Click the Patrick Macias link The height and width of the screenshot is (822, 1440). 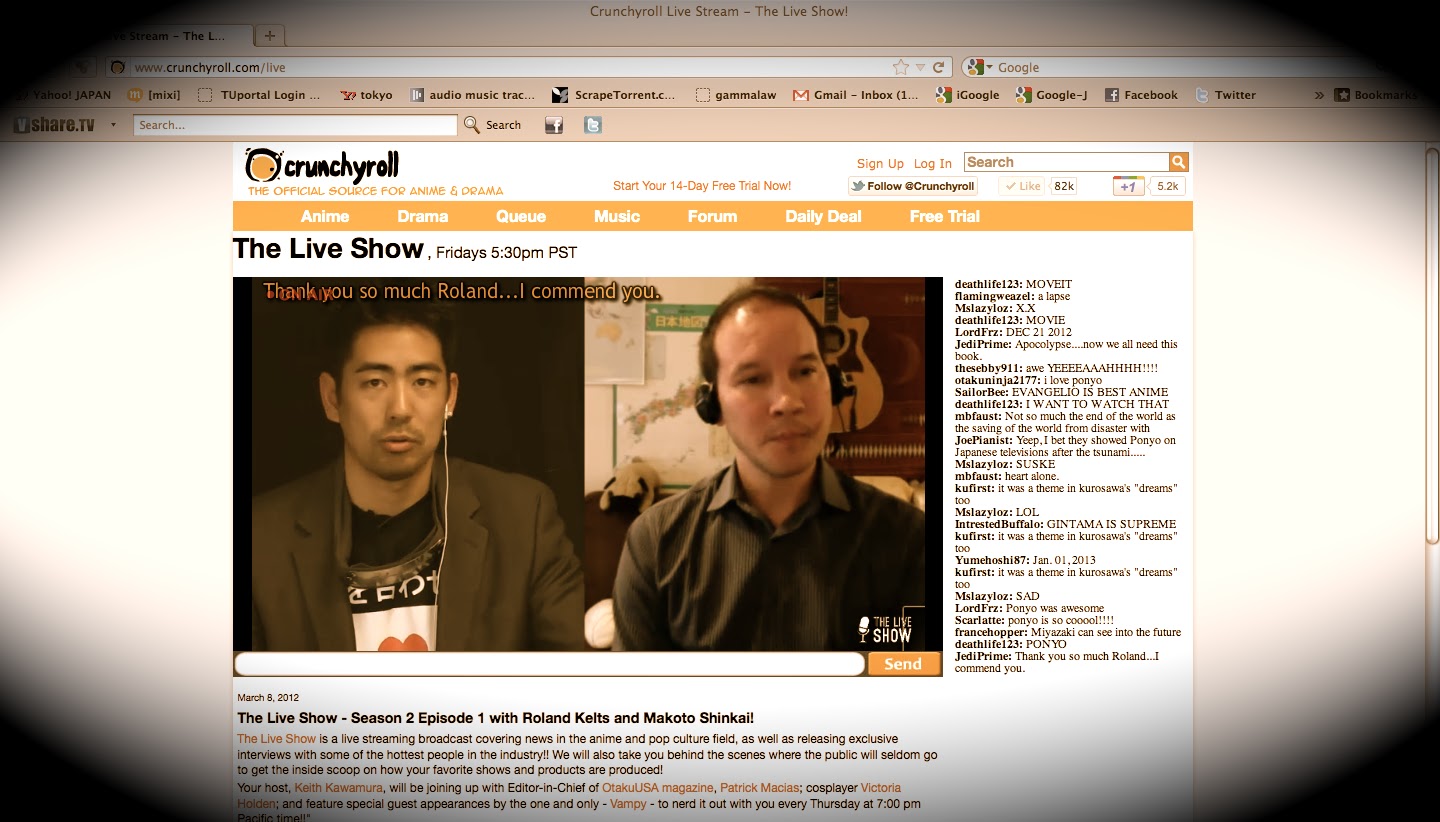click(761, 788)
